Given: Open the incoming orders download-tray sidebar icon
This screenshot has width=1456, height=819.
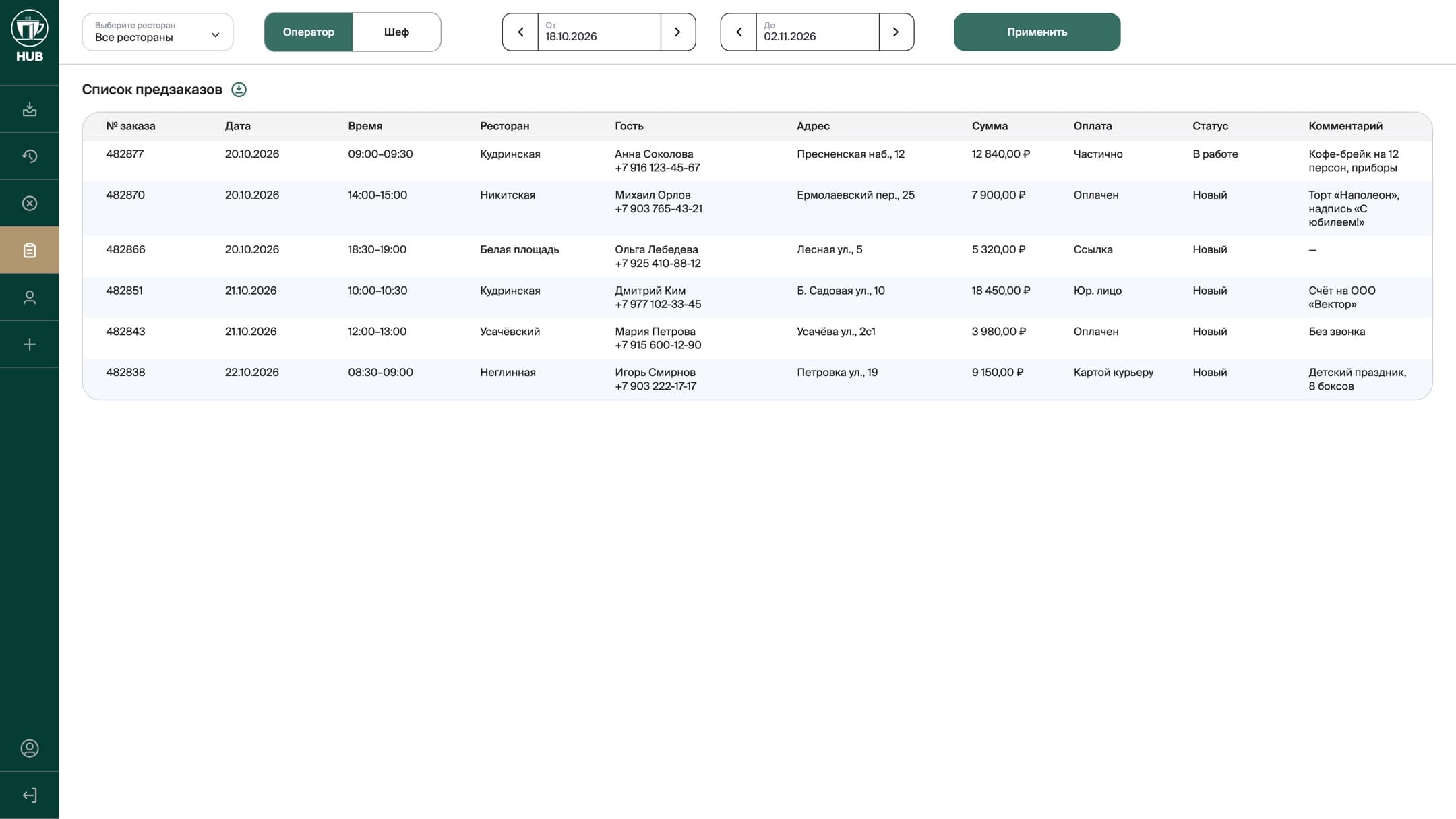Looking at the screenshot, I should (x=30, y=109).
